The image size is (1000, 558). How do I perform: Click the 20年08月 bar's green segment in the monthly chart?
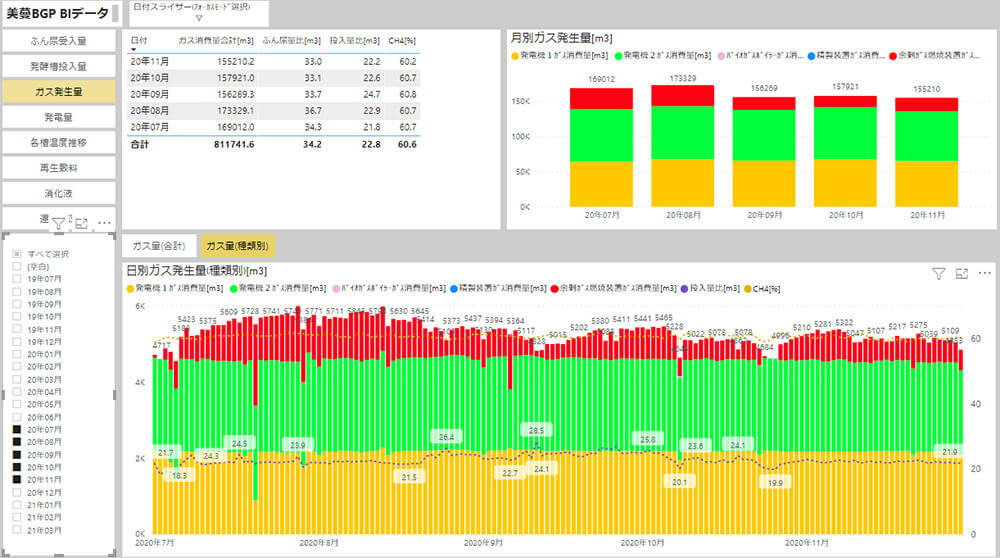682,132
